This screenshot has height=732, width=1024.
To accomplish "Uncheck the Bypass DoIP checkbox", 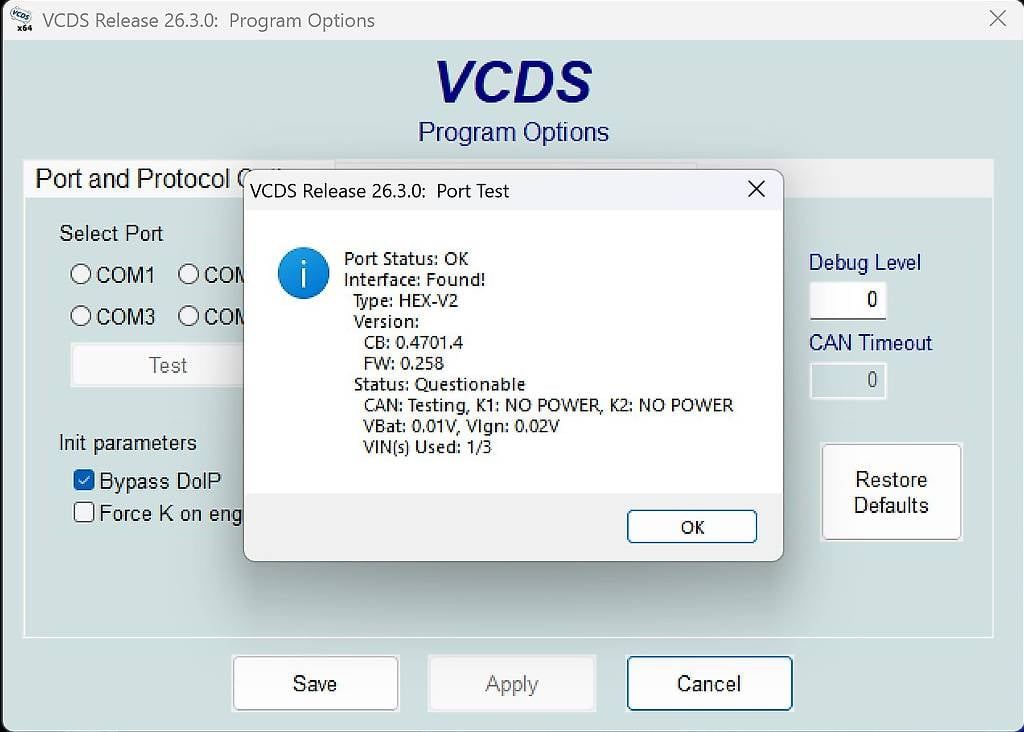I will [84, 480].
